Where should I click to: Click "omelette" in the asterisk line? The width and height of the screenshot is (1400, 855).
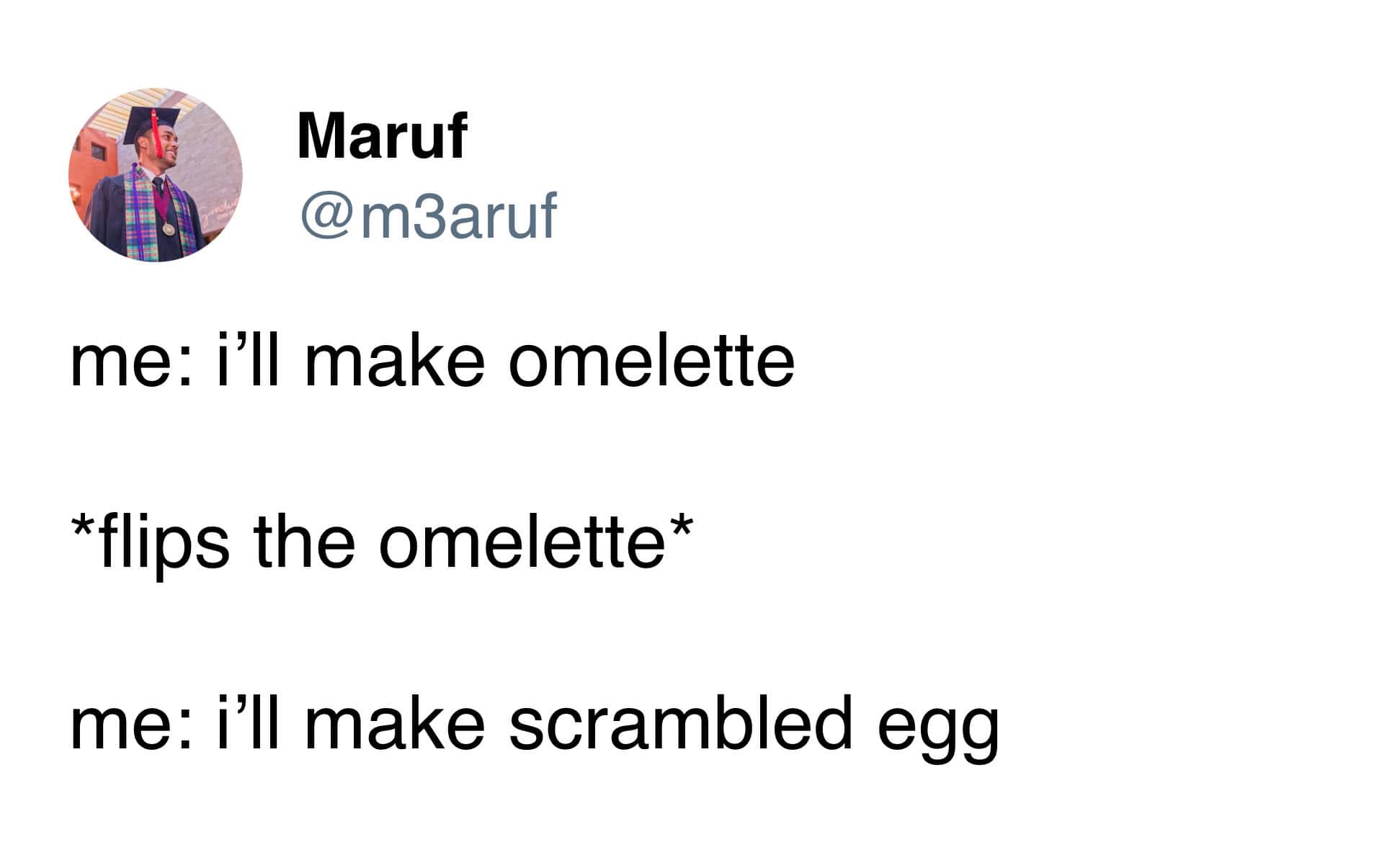pyautogui.click(x=522, y=542)
